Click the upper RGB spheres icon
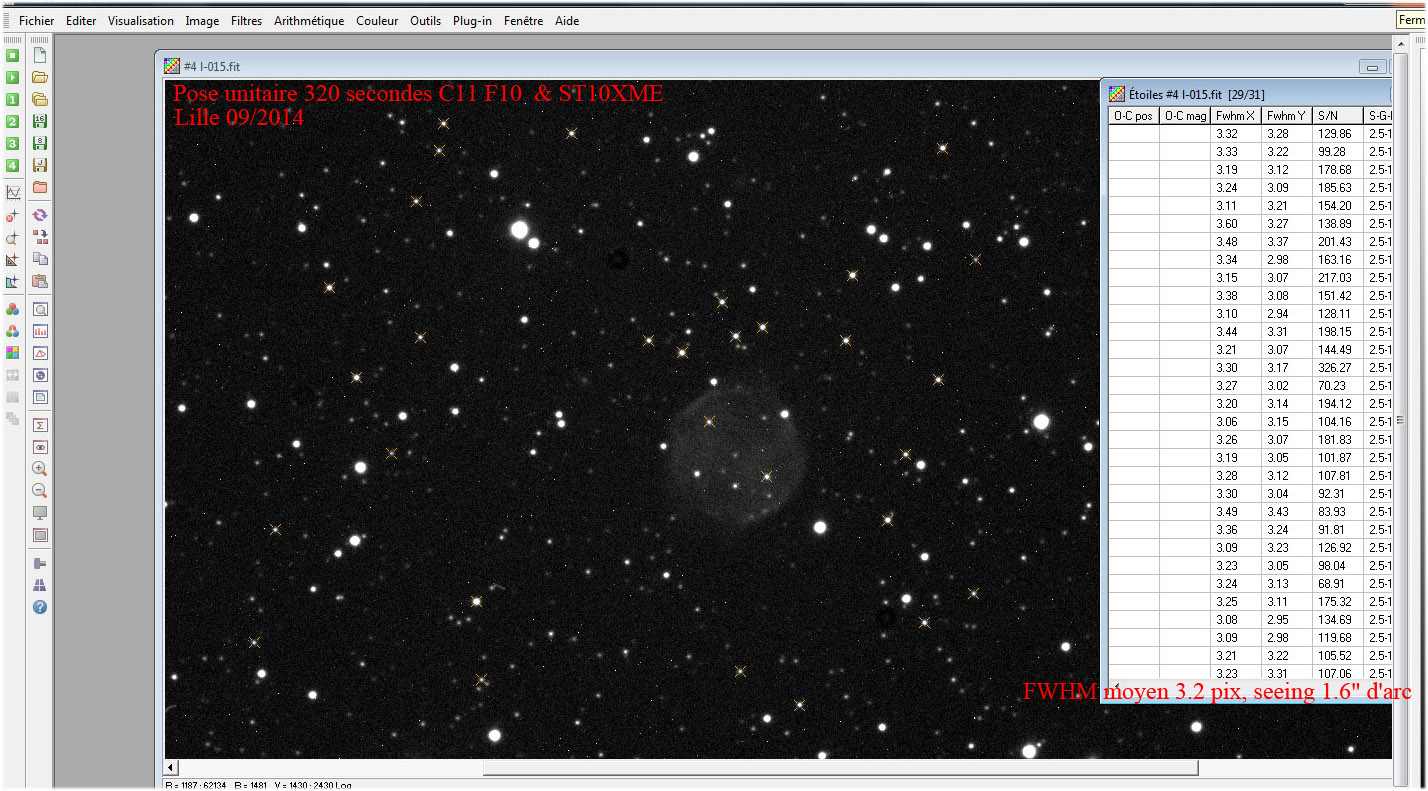The height and width of the screenshot is (791, 1428). pyautogui.click(x=13, y=309)
